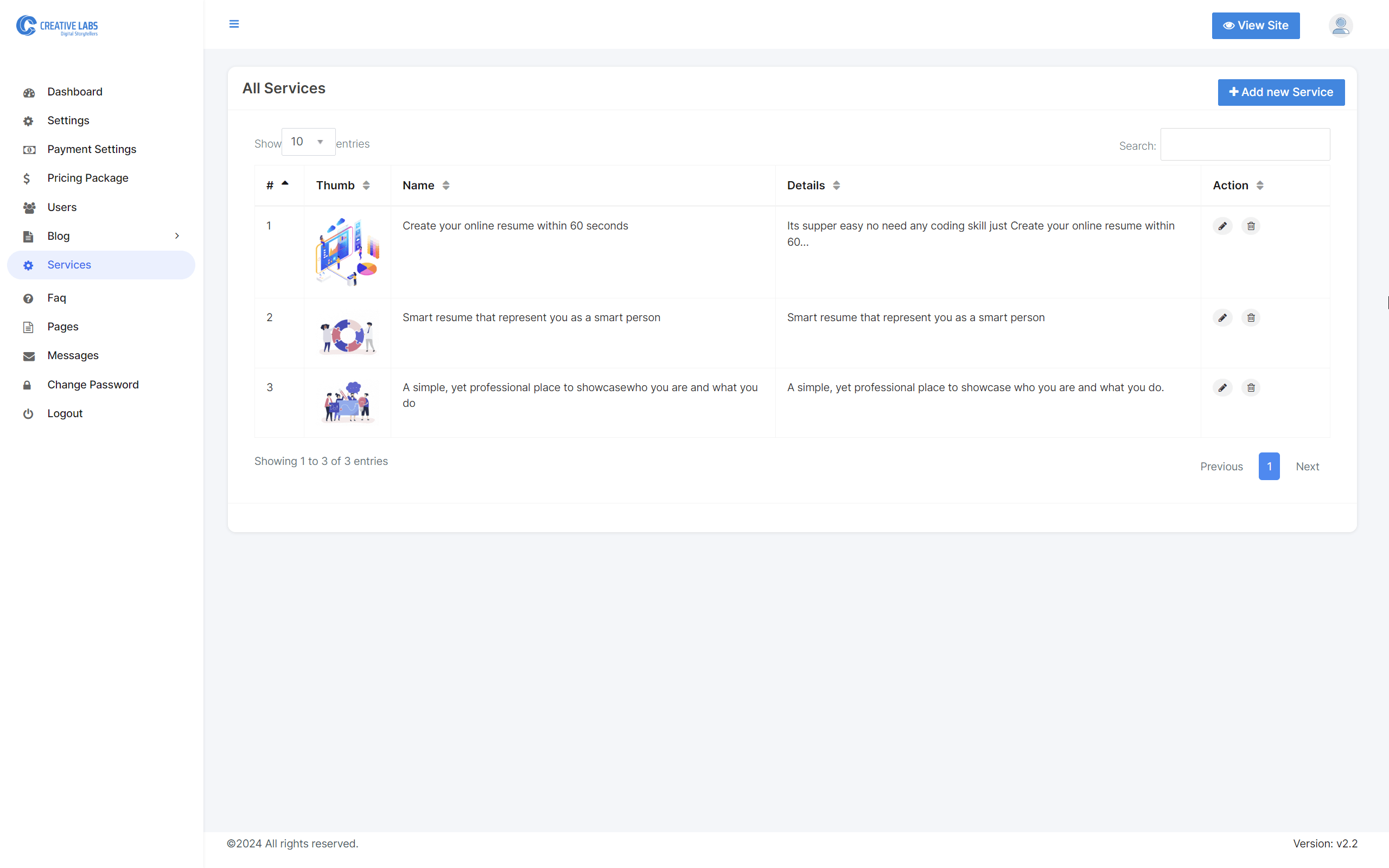This screenshot has height=868, width=1389.
Task: Click the edit pencil for service 1
Action: 1222,226
